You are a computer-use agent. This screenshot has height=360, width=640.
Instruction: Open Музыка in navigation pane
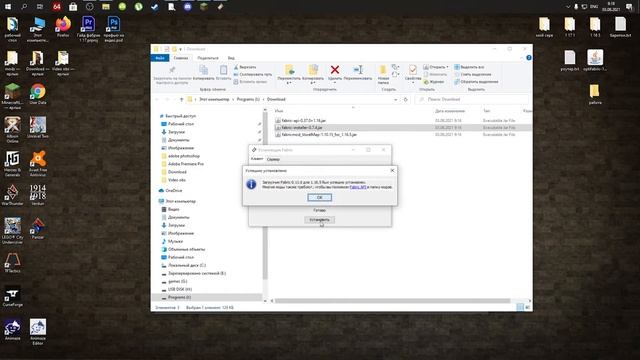coord(175,241)
